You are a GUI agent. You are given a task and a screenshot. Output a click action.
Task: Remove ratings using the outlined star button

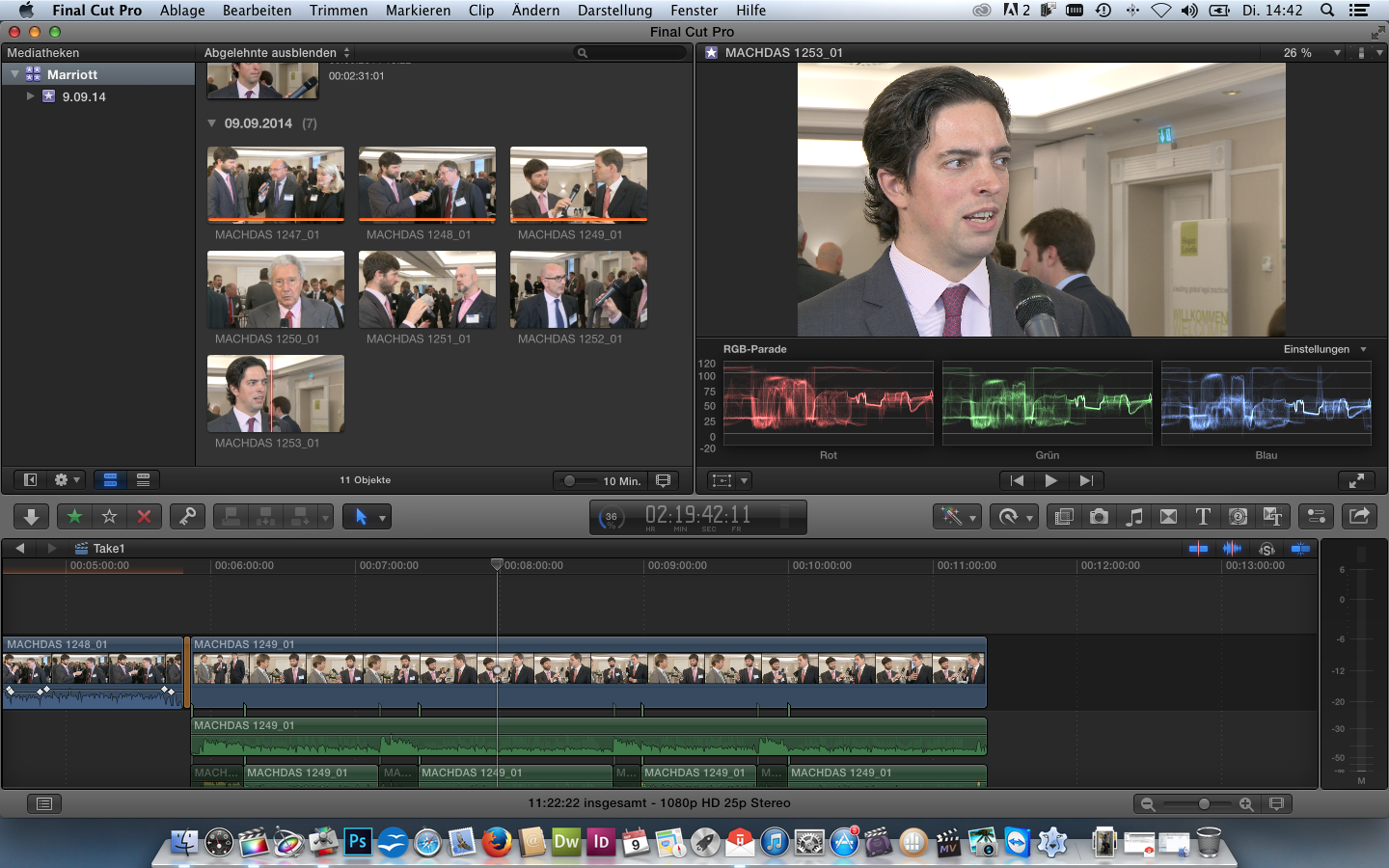tap(109, 517)
